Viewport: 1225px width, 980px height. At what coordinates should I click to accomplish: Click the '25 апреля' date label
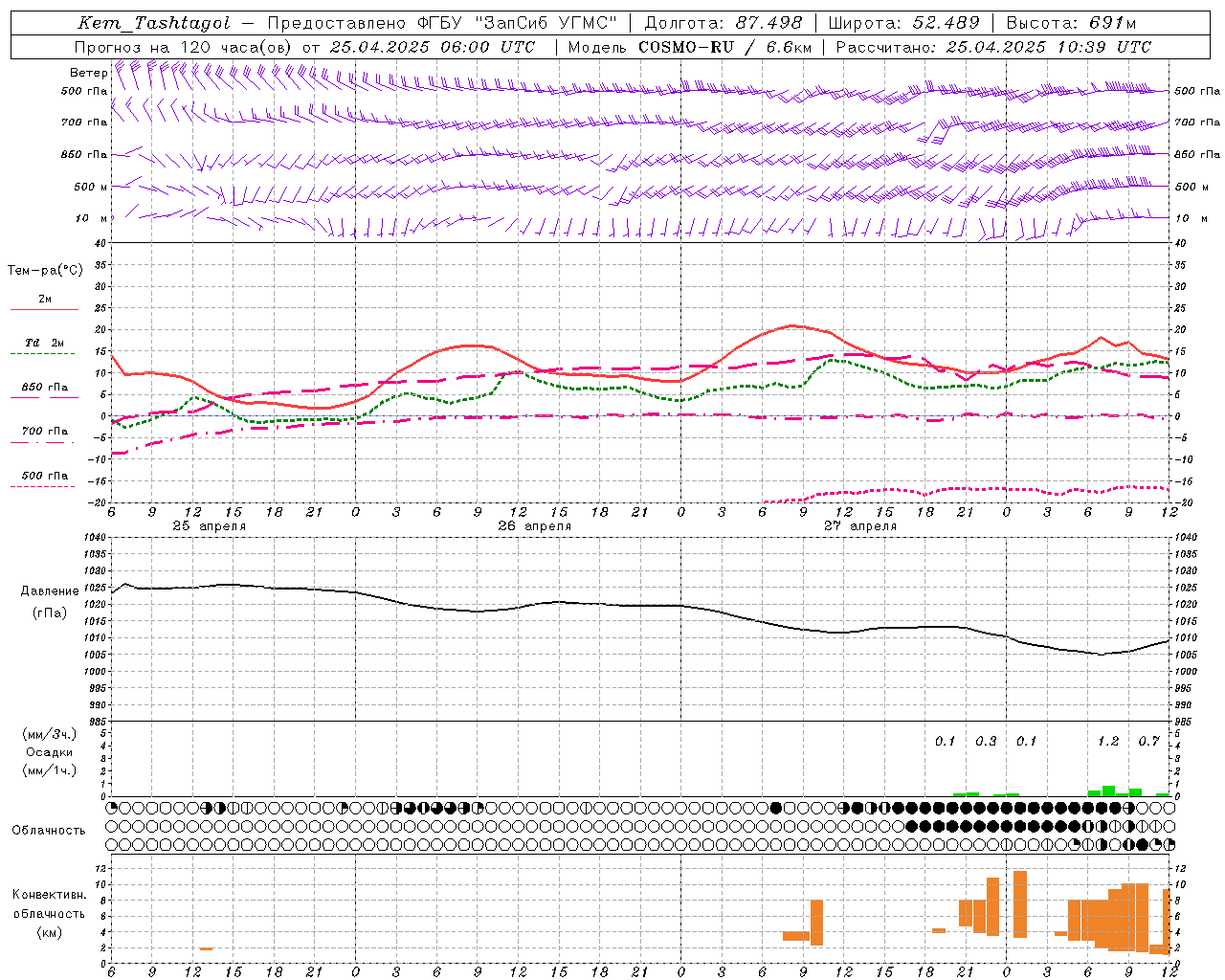[x=209, y=526]
